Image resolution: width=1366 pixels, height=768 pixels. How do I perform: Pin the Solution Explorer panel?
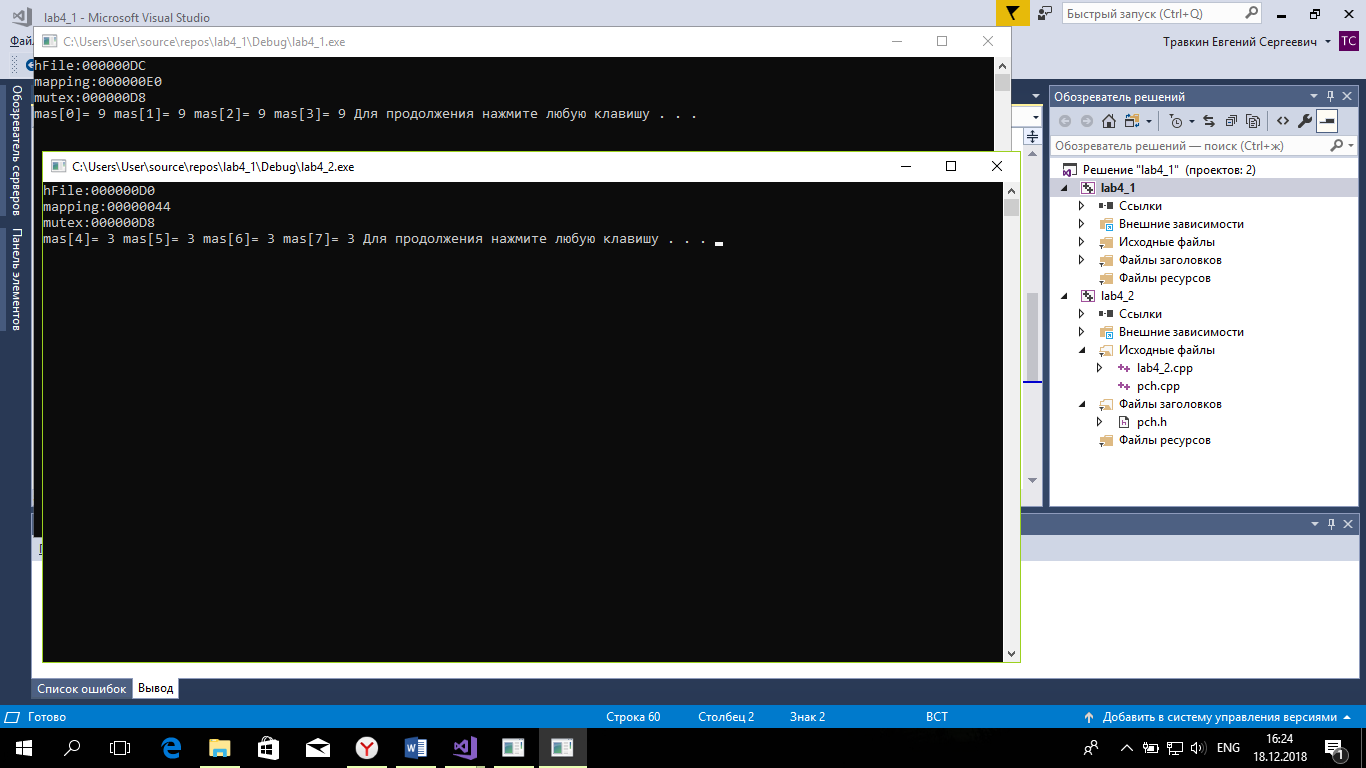click(1330, 97)
